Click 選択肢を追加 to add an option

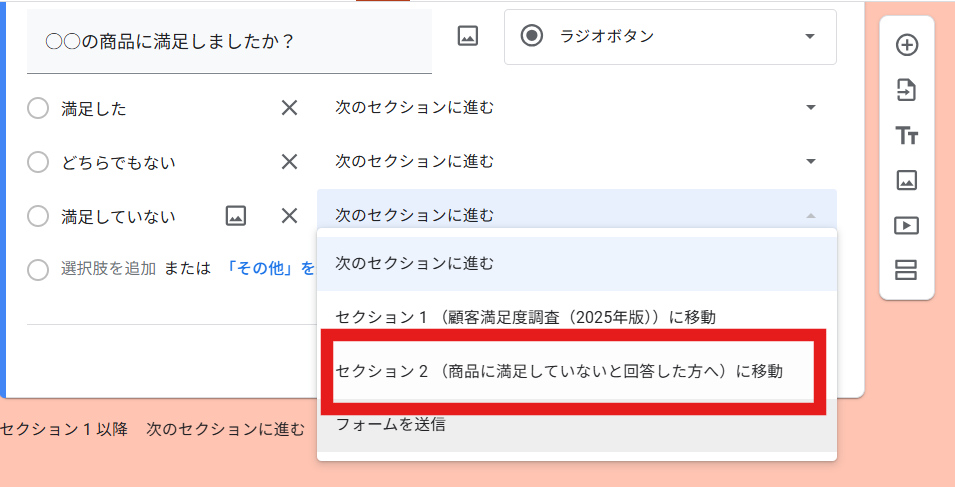pyautogui.click(x=108, y=268)
